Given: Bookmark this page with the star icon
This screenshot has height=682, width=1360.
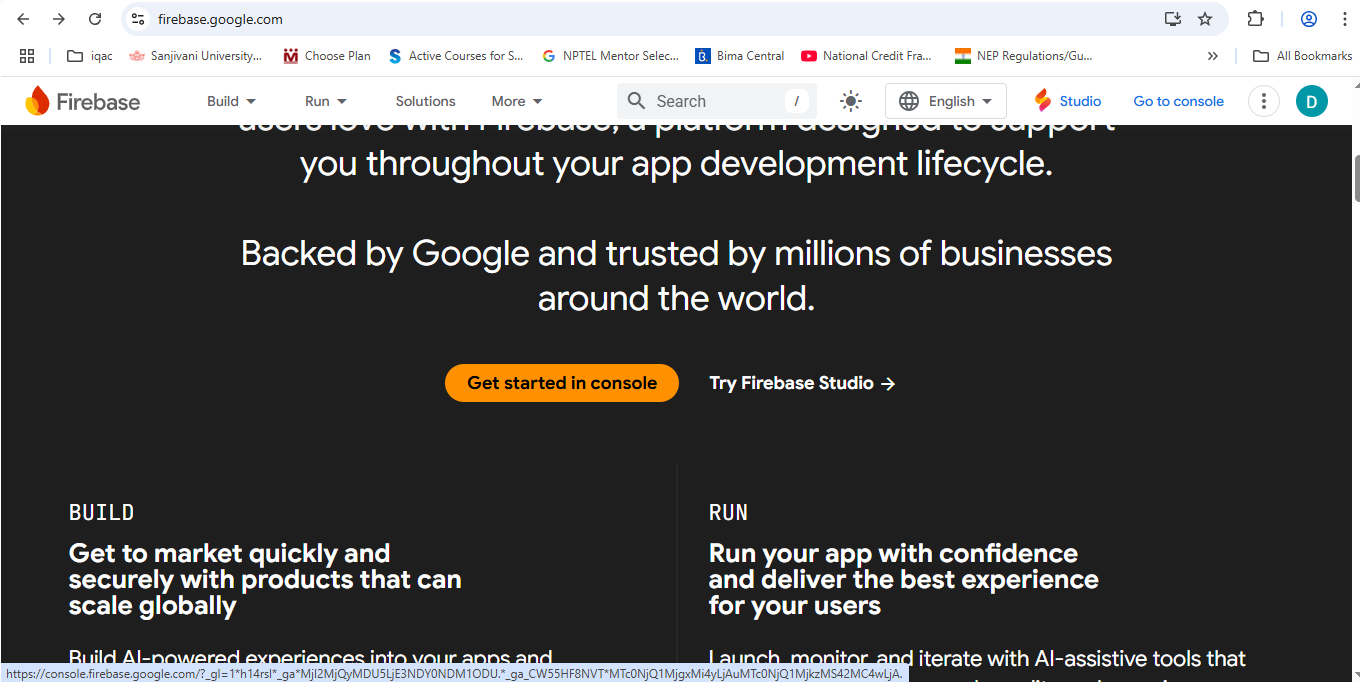Looking at the screenshot, I should click(x=1205, y=19).
